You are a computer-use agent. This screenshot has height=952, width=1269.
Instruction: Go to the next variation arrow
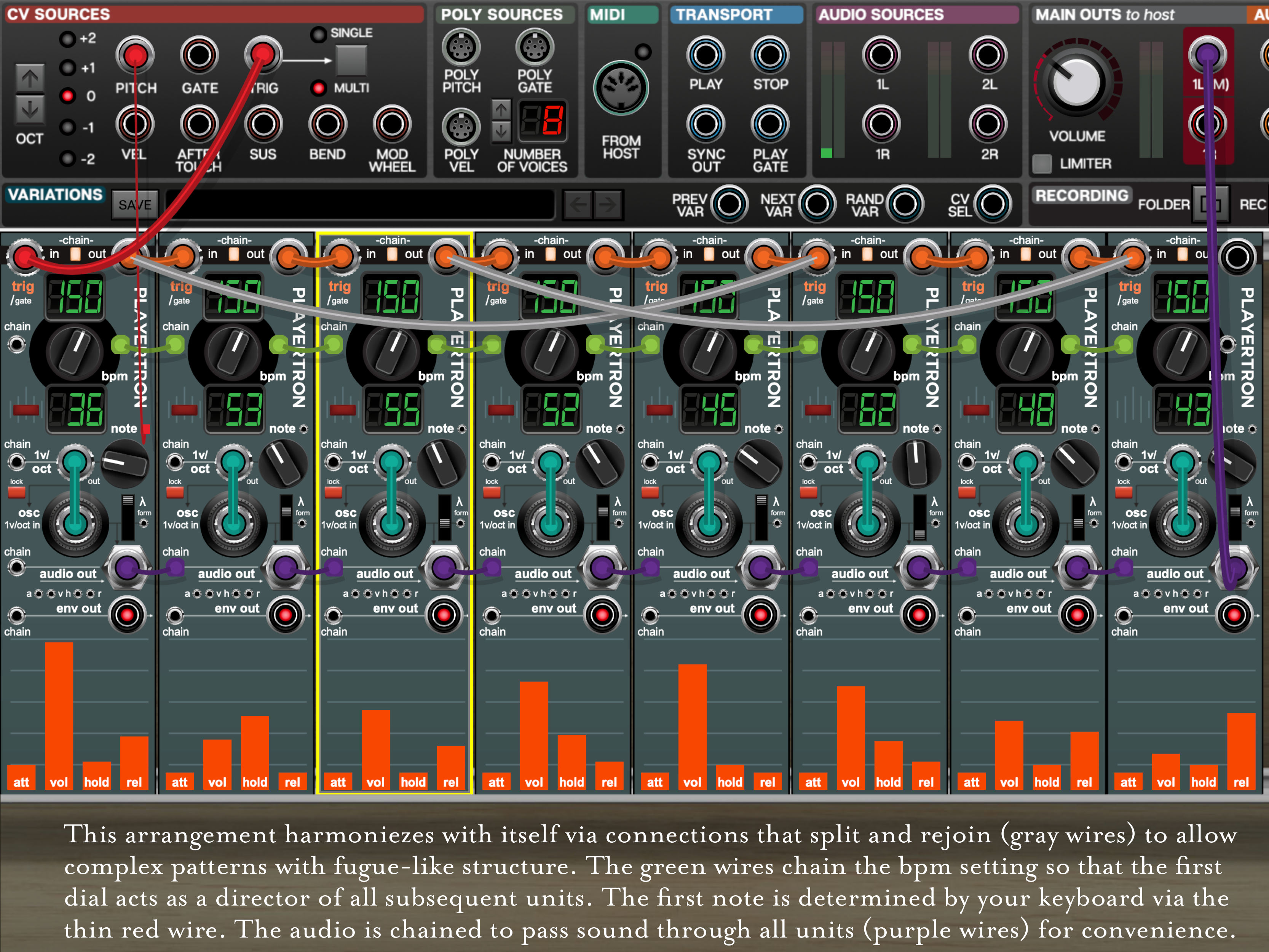(x=608, y=204)
